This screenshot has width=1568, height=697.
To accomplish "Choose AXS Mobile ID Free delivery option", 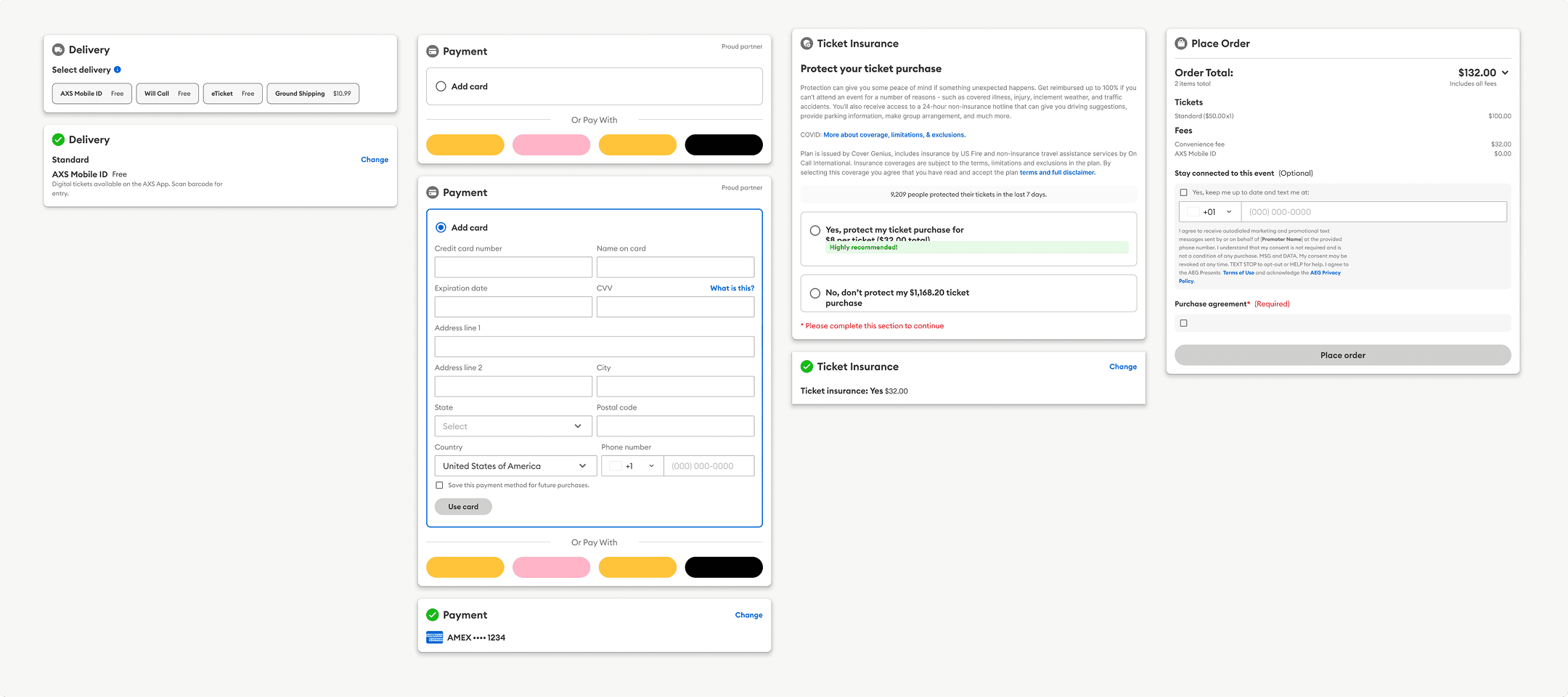I will point(92,94).
